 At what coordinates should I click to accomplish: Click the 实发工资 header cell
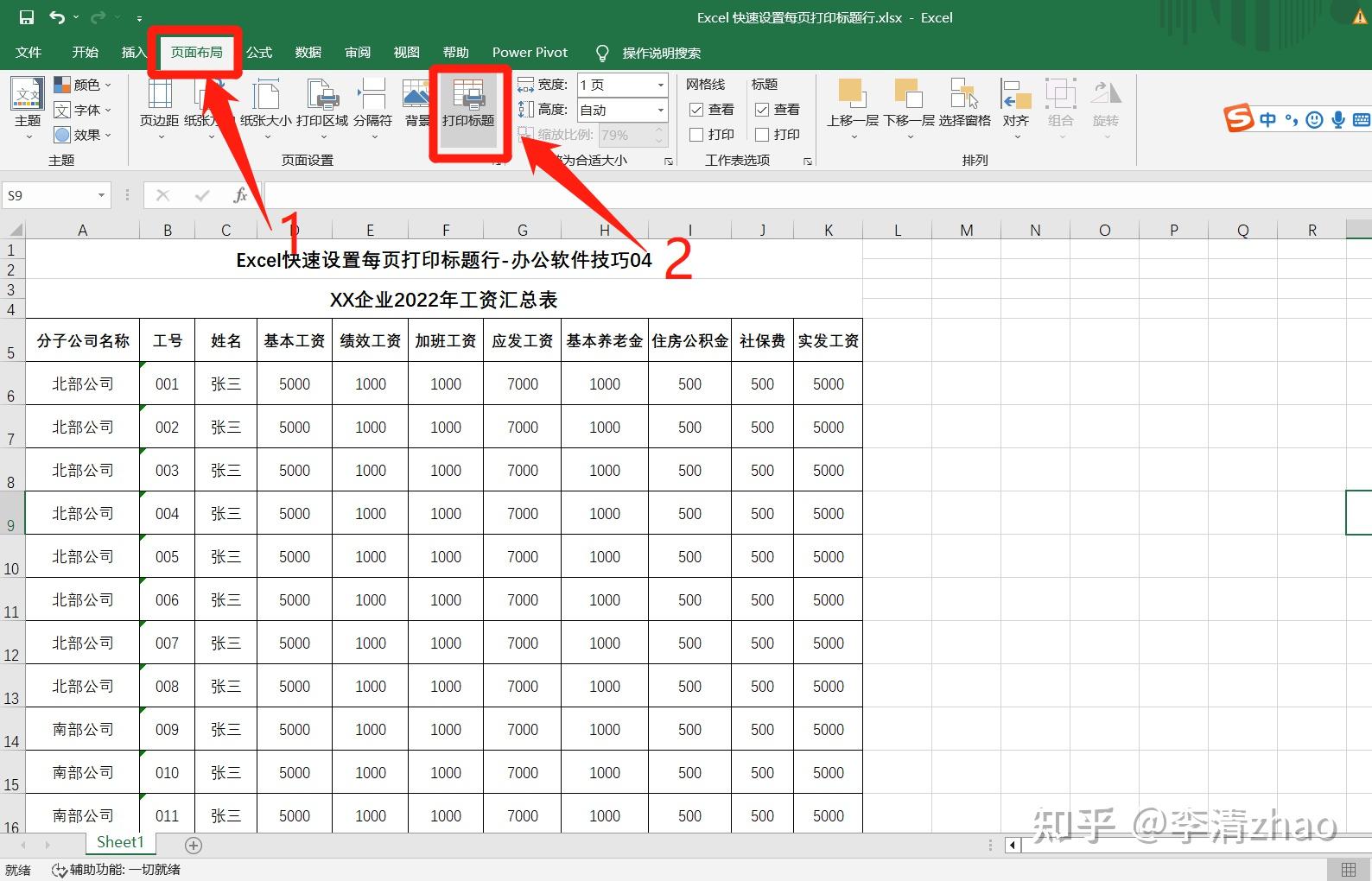point(828,340)
